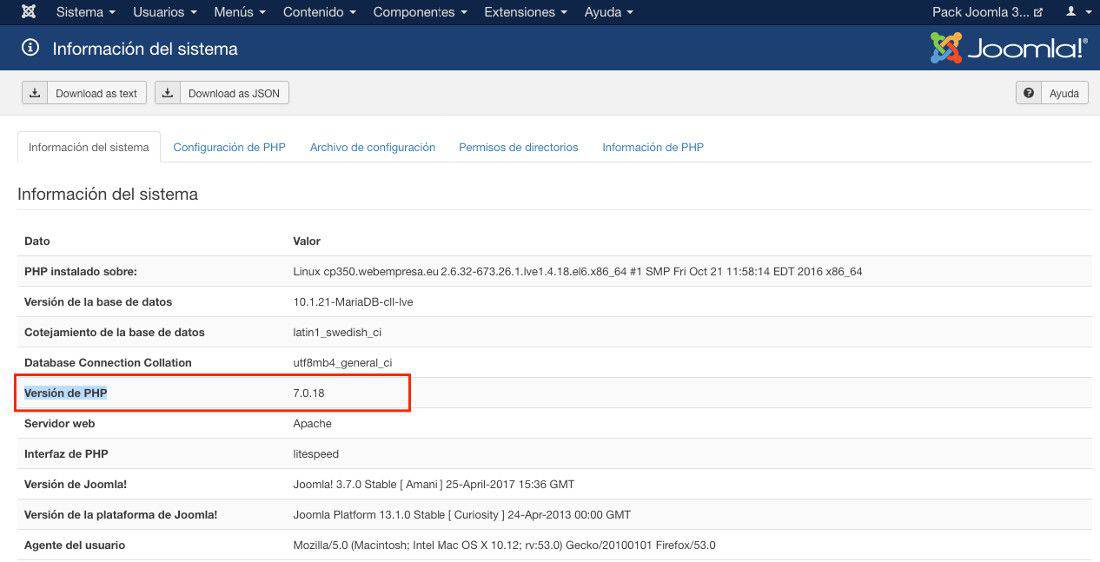1100x562 pixels.
Task: Switch to Archivo de configuración tab
Action: click(x=373, y=147)
